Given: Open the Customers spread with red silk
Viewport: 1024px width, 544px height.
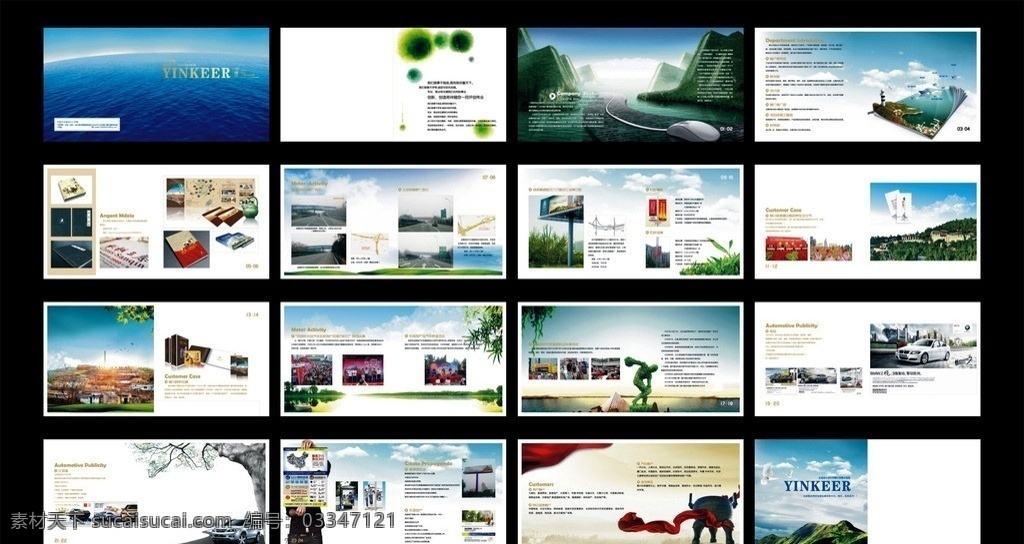Looking at the screenshot, I should coord(630,492).
